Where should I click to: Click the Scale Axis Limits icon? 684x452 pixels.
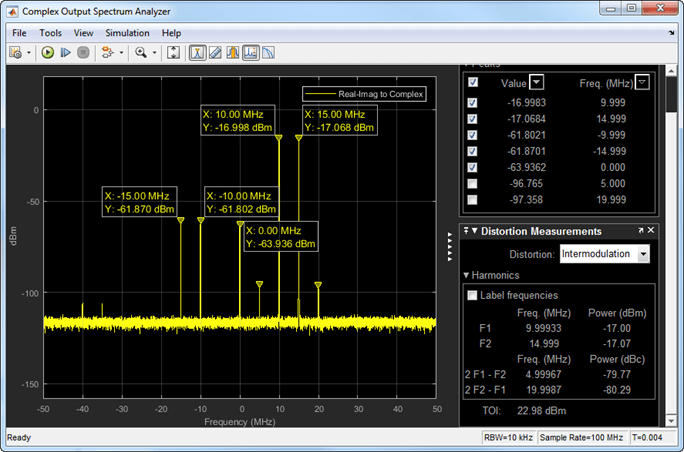point(173,52)
